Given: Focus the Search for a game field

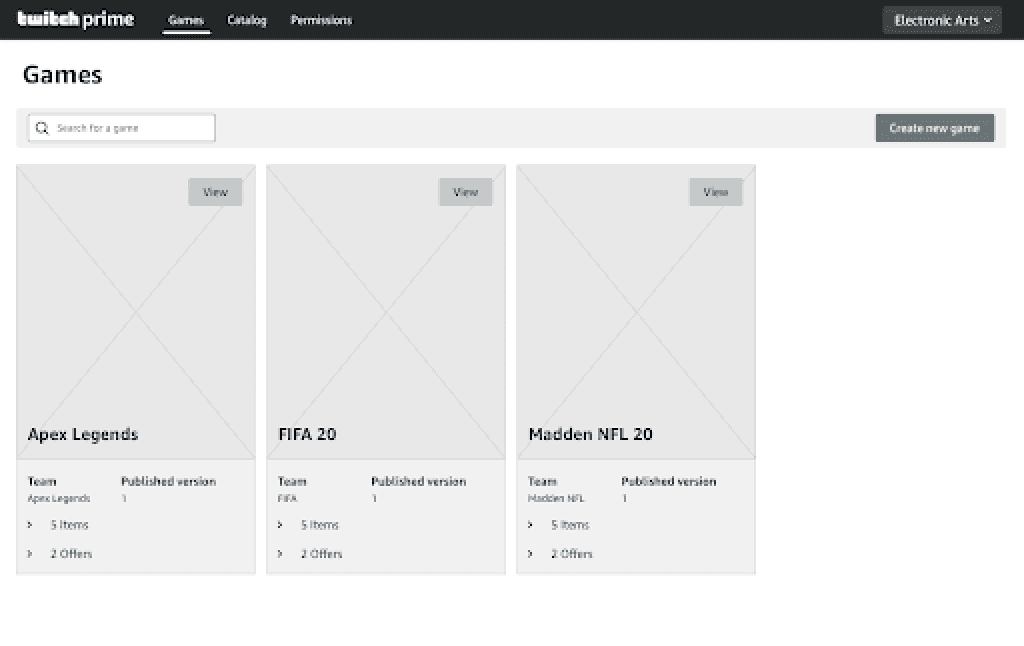Looking at the screenshot, I should point(121,128).
